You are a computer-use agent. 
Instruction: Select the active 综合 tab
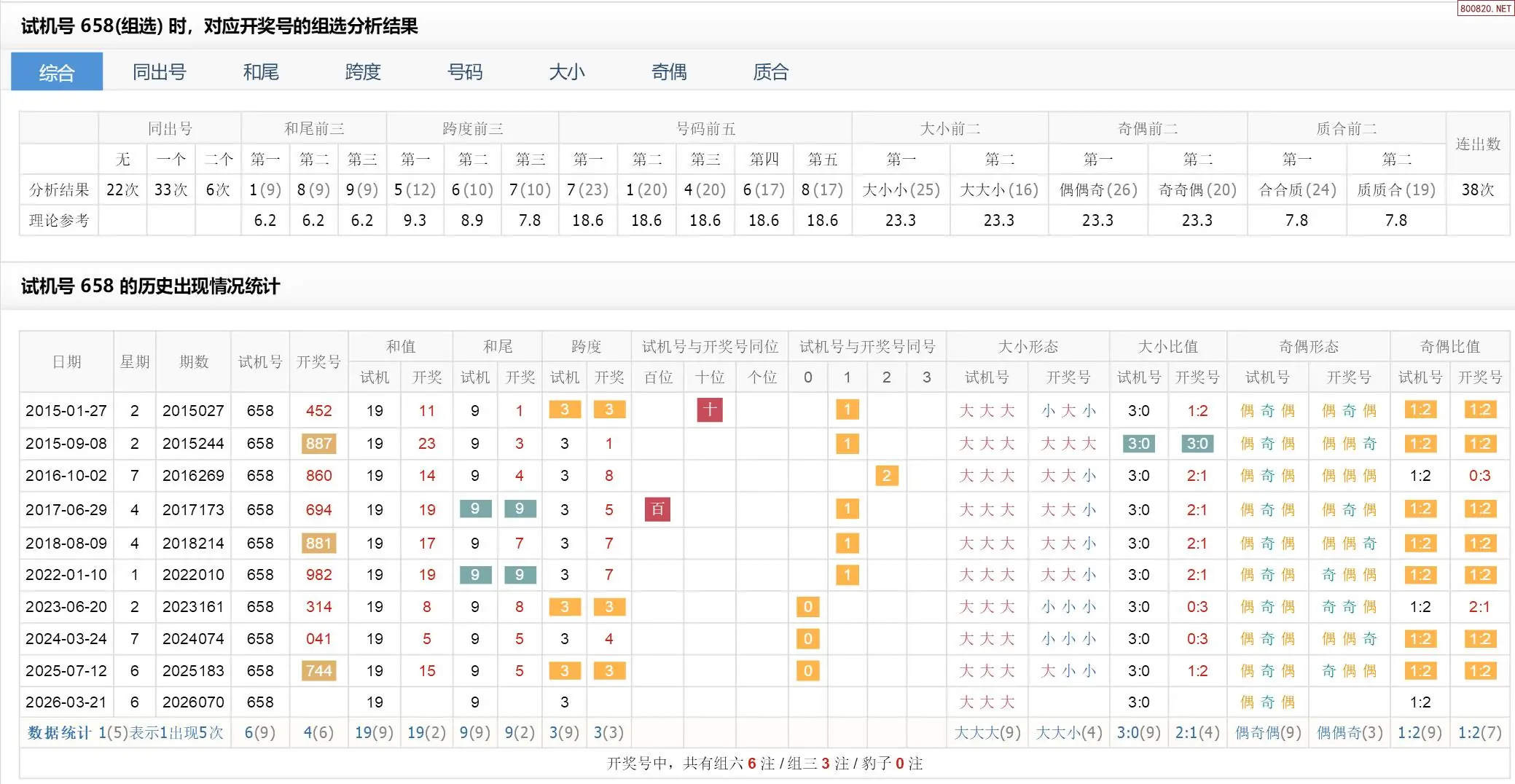[57, 72]
